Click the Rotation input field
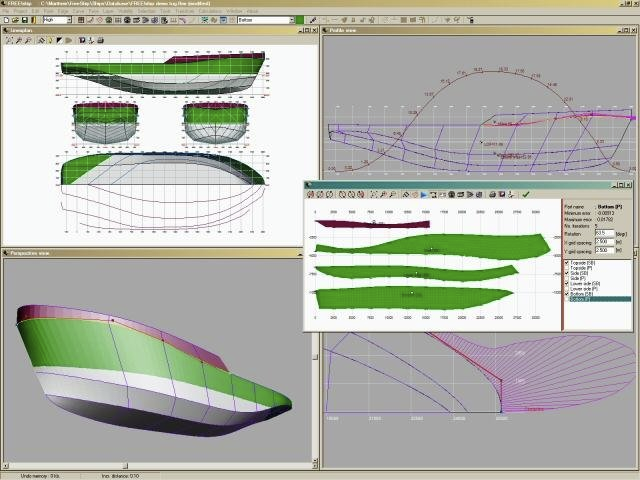640x480 pixels. 605,232
